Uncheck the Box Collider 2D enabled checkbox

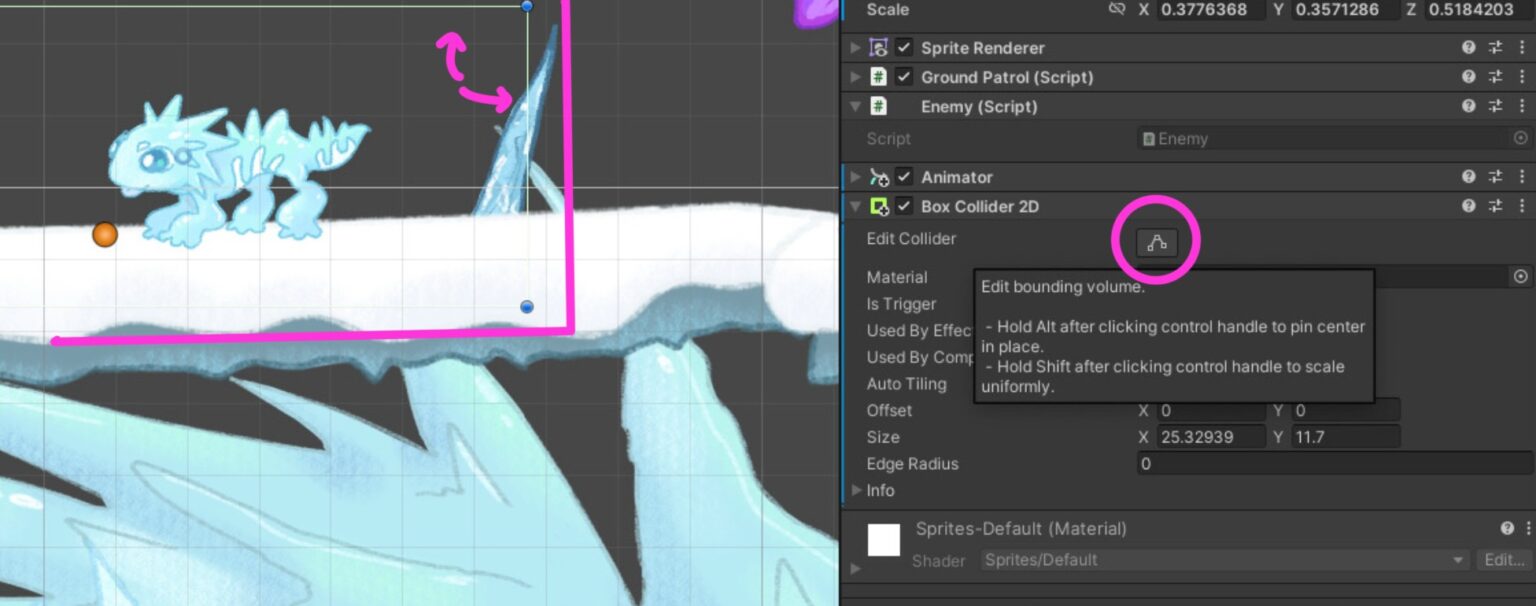tap(902, 206)
